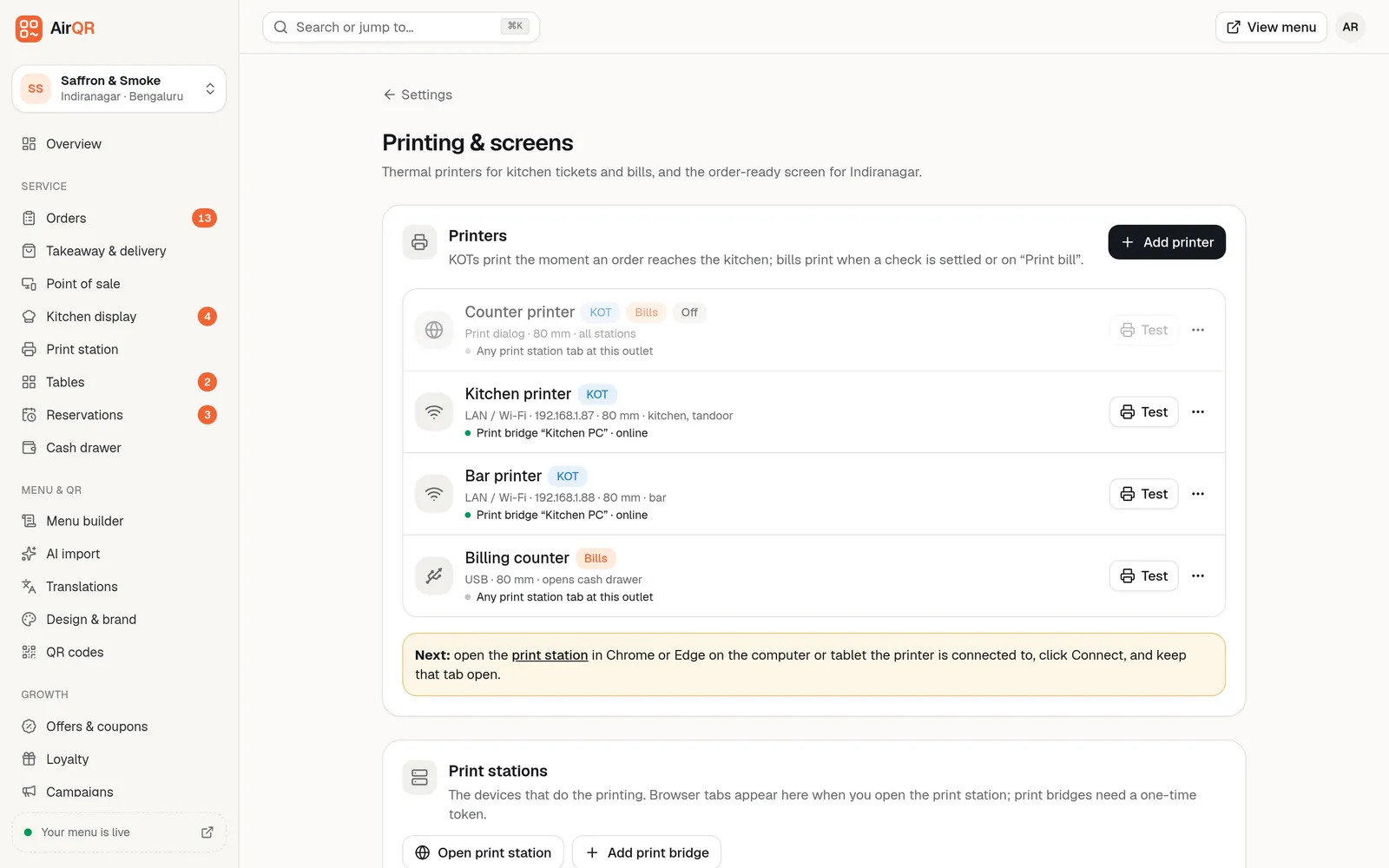Open Point of sale page
Viewport: 1389px width, 868px height.
[x=119, y=284]
